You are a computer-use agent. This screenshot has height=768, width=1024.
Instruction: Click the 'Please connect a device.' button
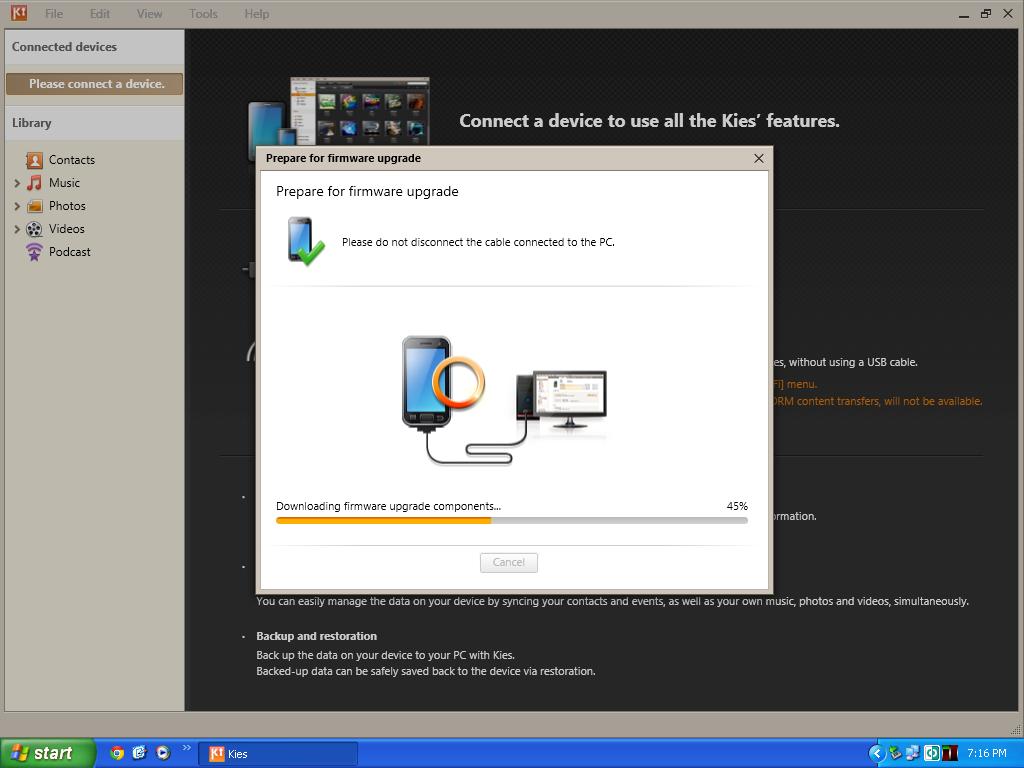(95, 84)
